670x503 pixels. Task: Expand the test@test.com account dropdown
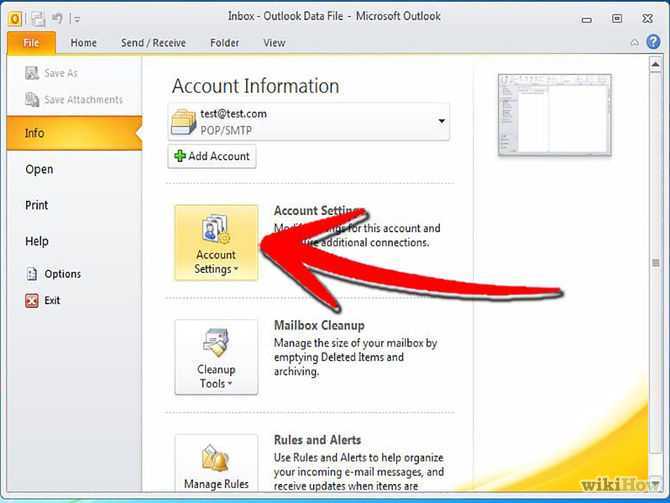pos(441,121)
